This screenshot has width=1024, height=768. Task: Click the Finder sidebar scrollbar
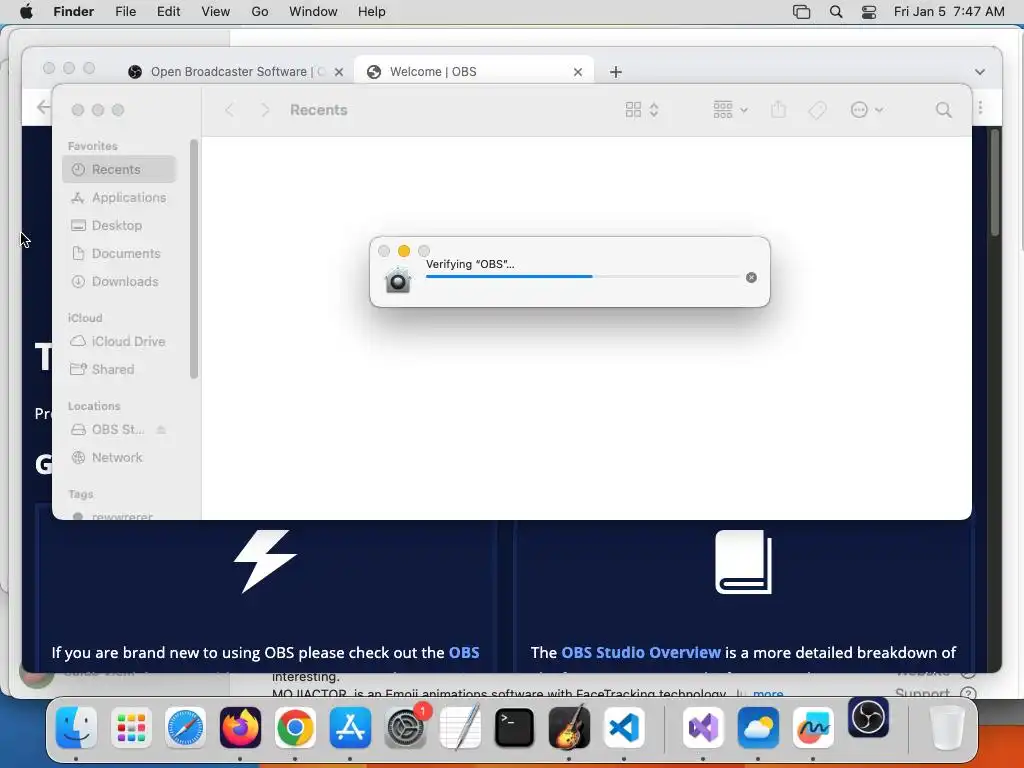tap(193, 259)
